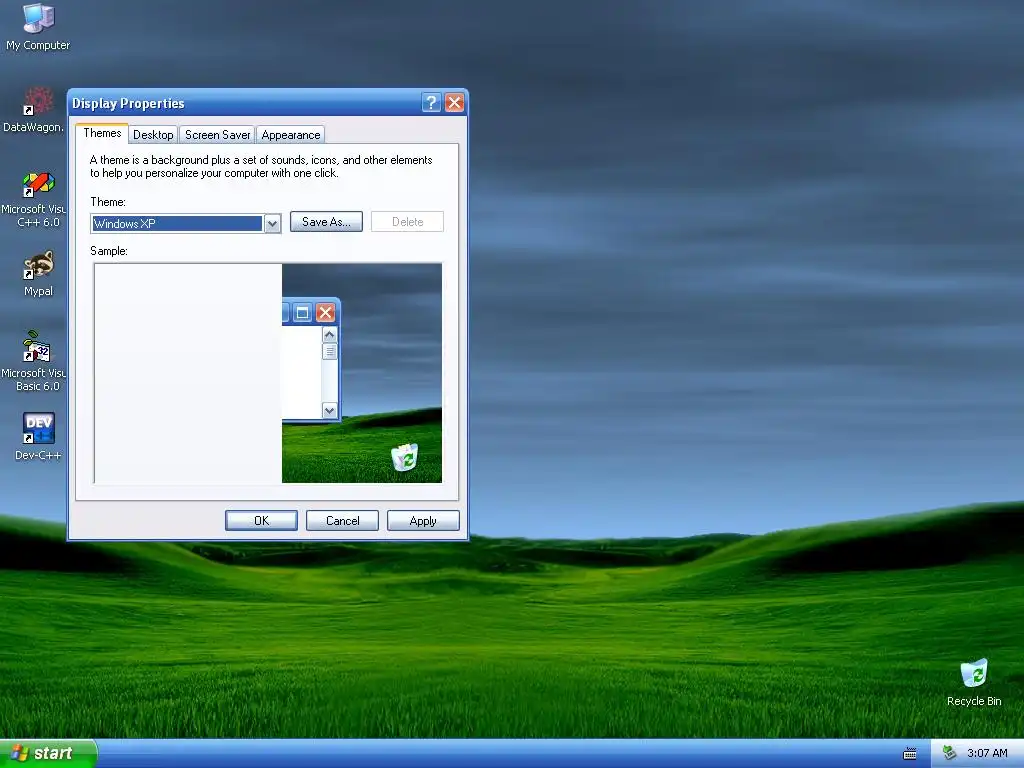Click the Windows XP theme field
Viewport: 1024px width, 768px height.
(x=177, y=223)
